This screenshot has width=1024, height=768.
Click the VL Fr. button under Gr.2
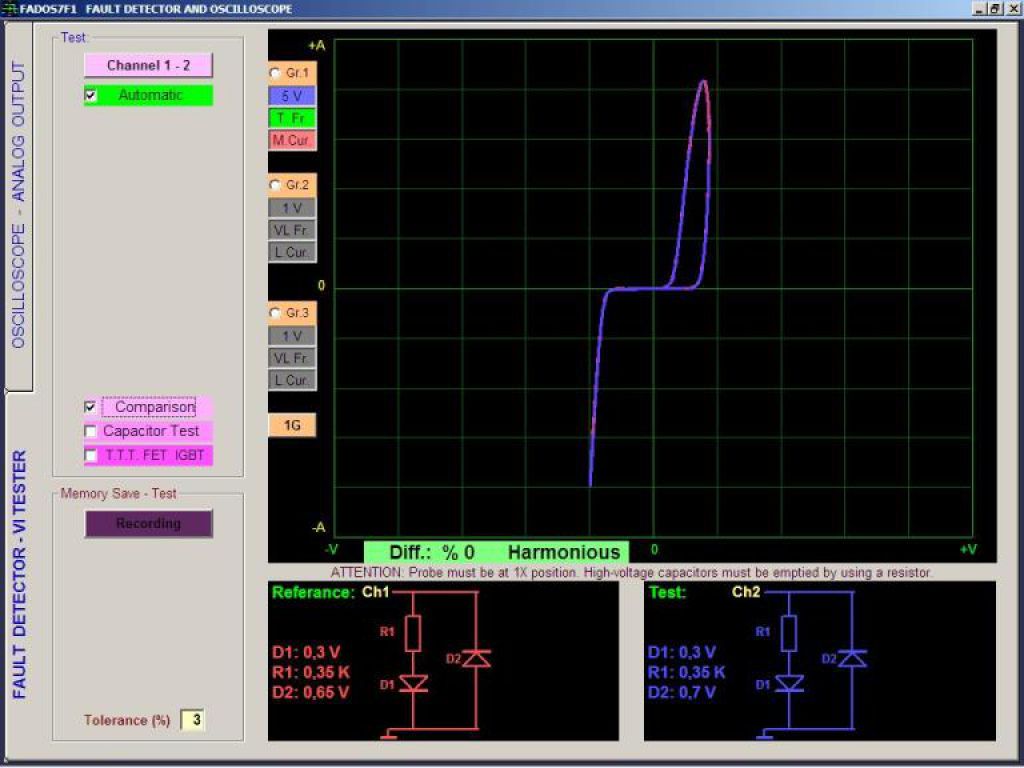(292, 230)
